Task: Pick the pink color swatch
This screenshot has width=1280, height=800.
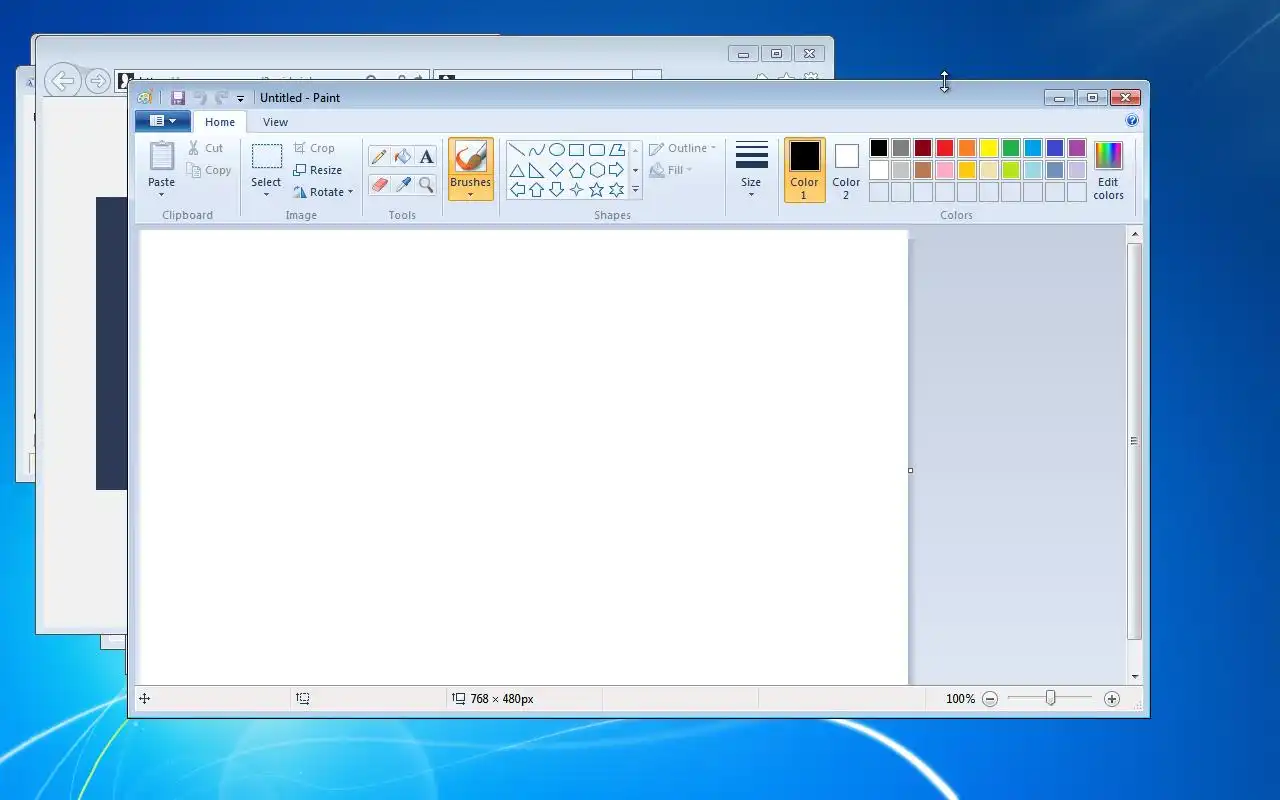Action: pyautogui.click(x=945, y=170)
